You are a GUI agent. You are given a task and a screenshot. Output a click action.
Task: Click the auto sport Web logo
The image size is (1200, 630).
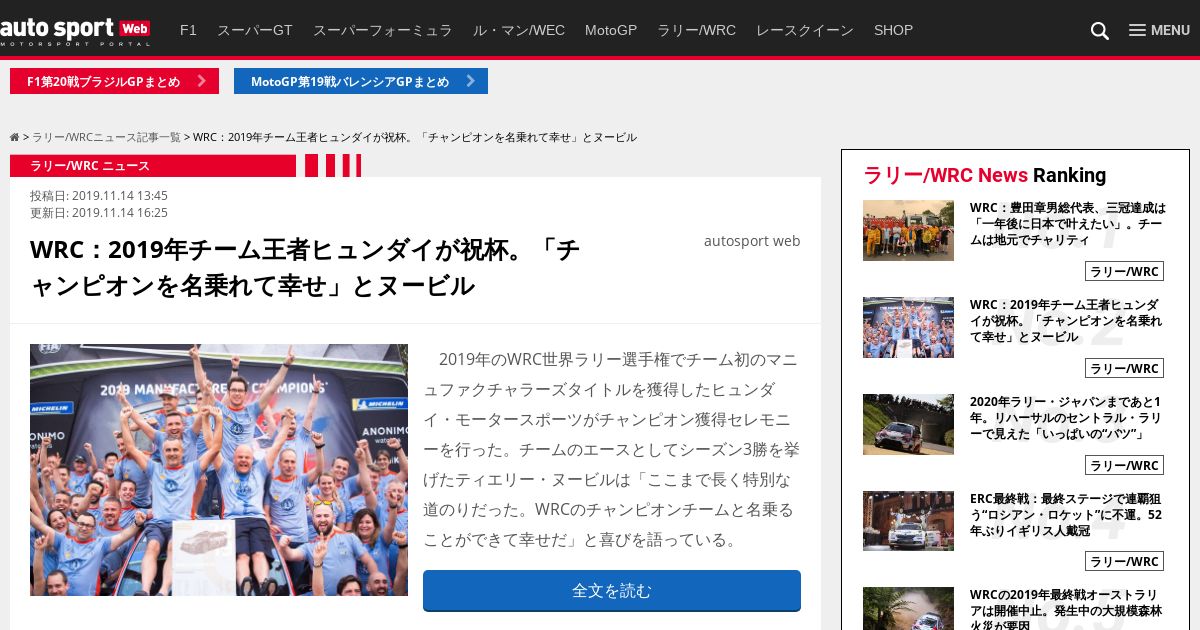tap(75, 32)
